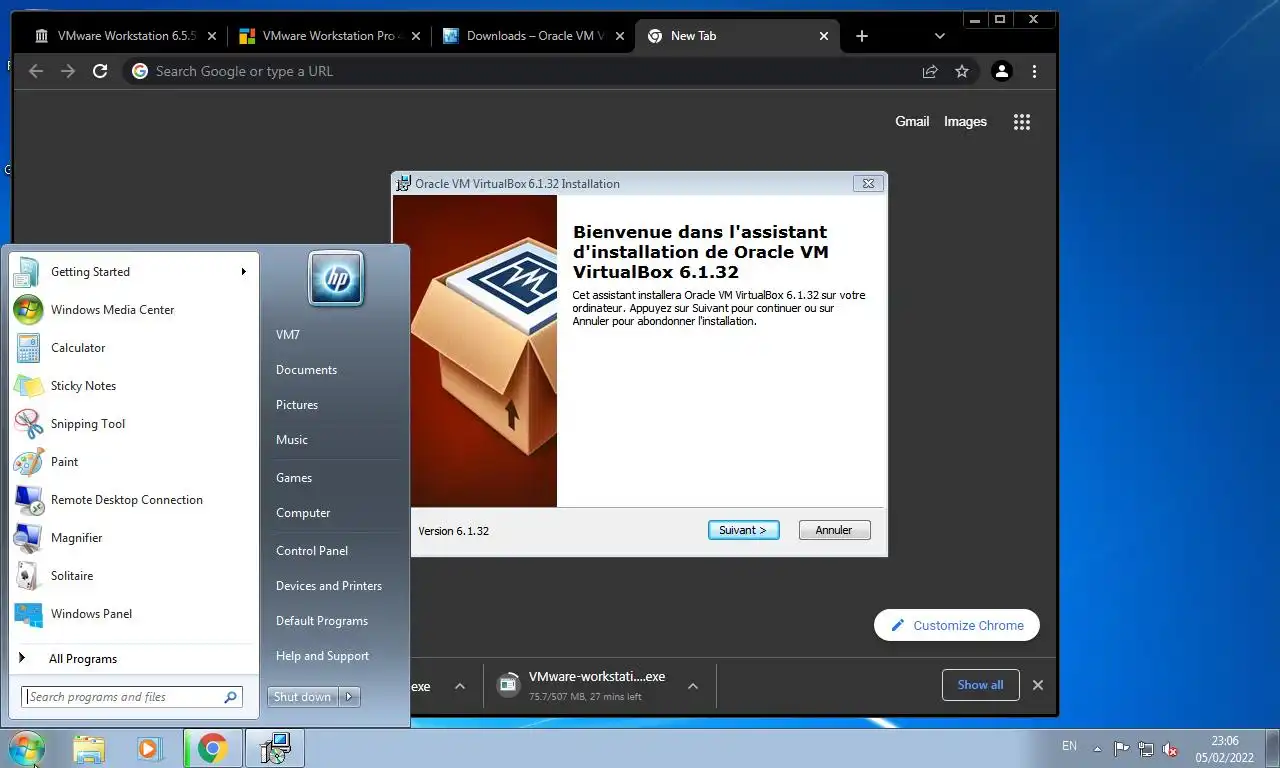Screen dimensions: 1280x768
Task: Click the network tray icon
Action: pos(1146,749)
